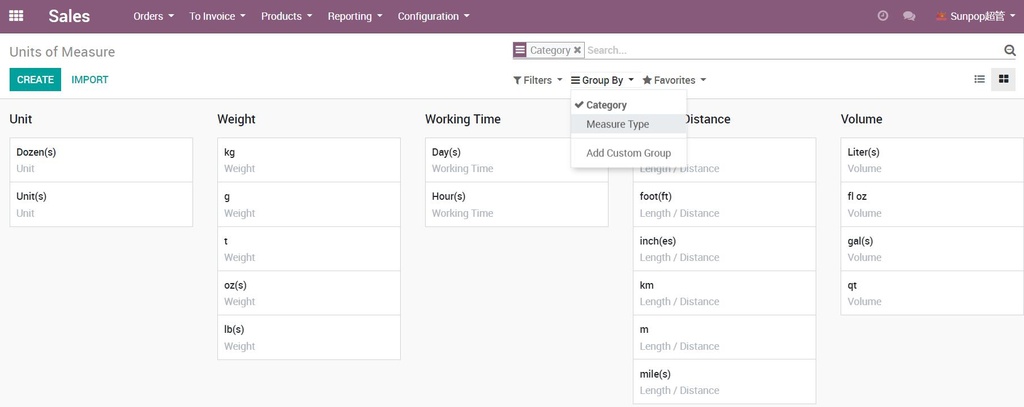
Task: Collapse the Group By dropdown
Action: click(603, 80)
